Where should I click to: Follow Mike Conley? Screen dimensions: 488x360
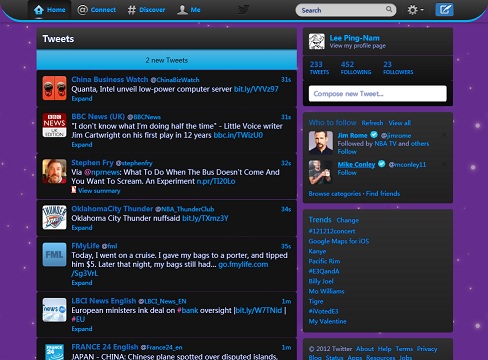(347, 173)
